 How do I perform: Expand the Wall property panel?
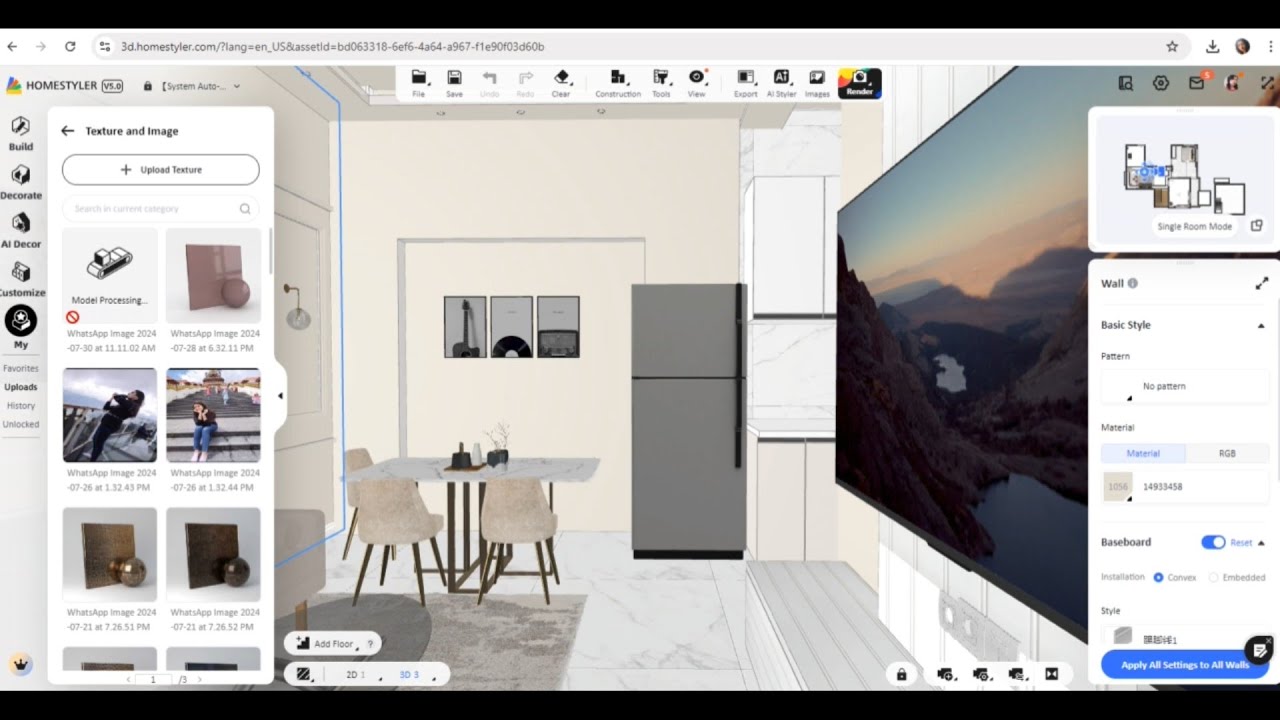[1261, 284]
